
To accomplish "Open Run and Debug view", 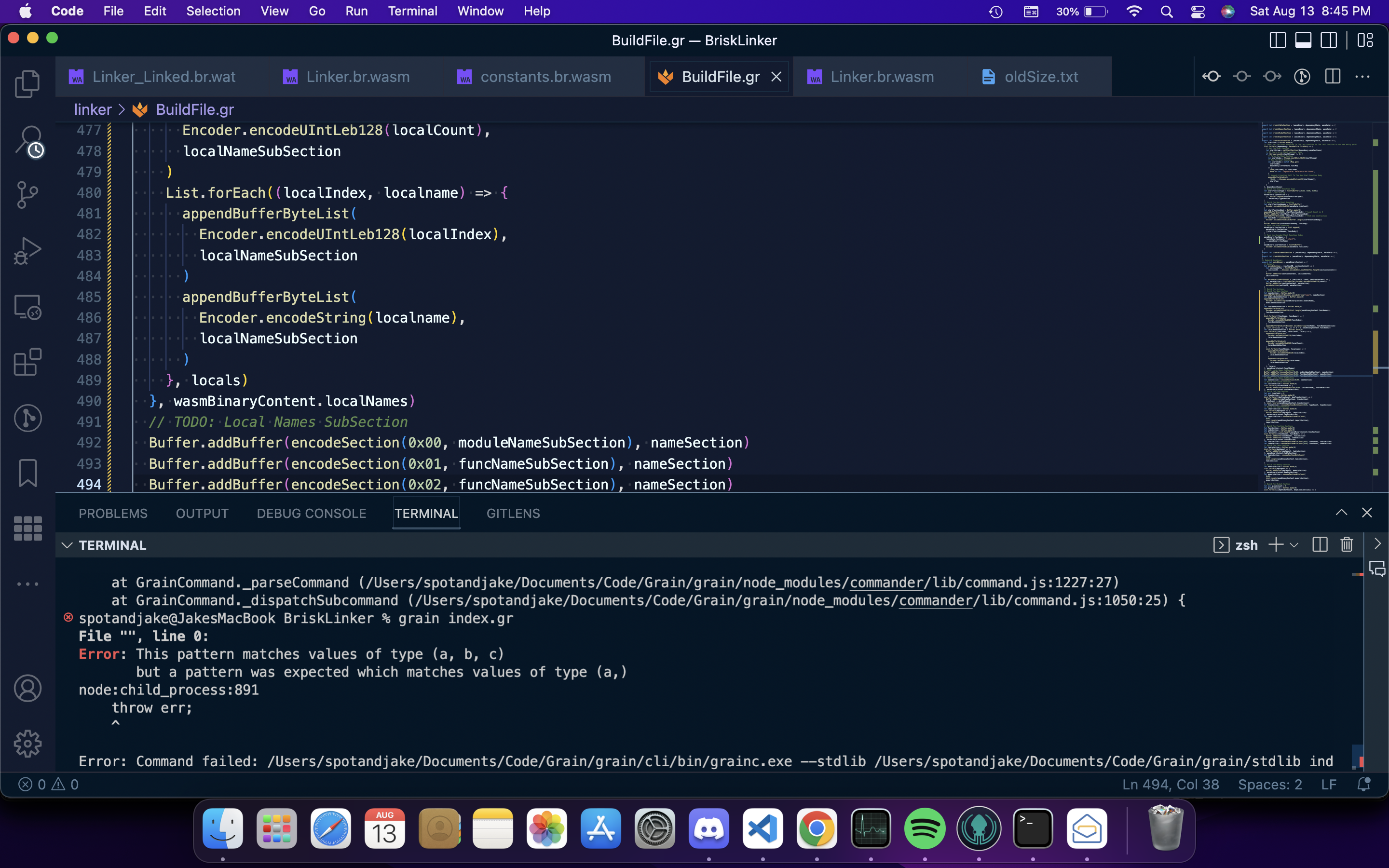I will tap(27, 251).
